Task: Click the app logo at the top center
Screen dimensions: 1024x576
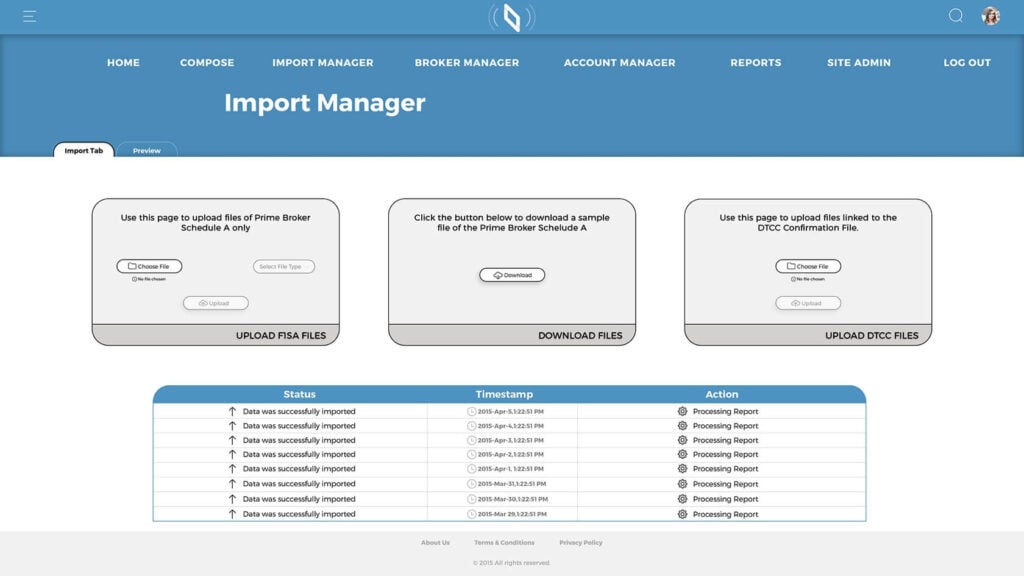Action: tap(512, 17)
